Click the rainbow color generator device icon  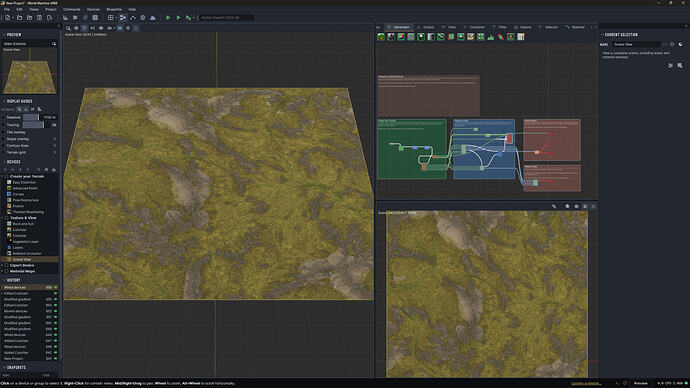coord(401,37)
